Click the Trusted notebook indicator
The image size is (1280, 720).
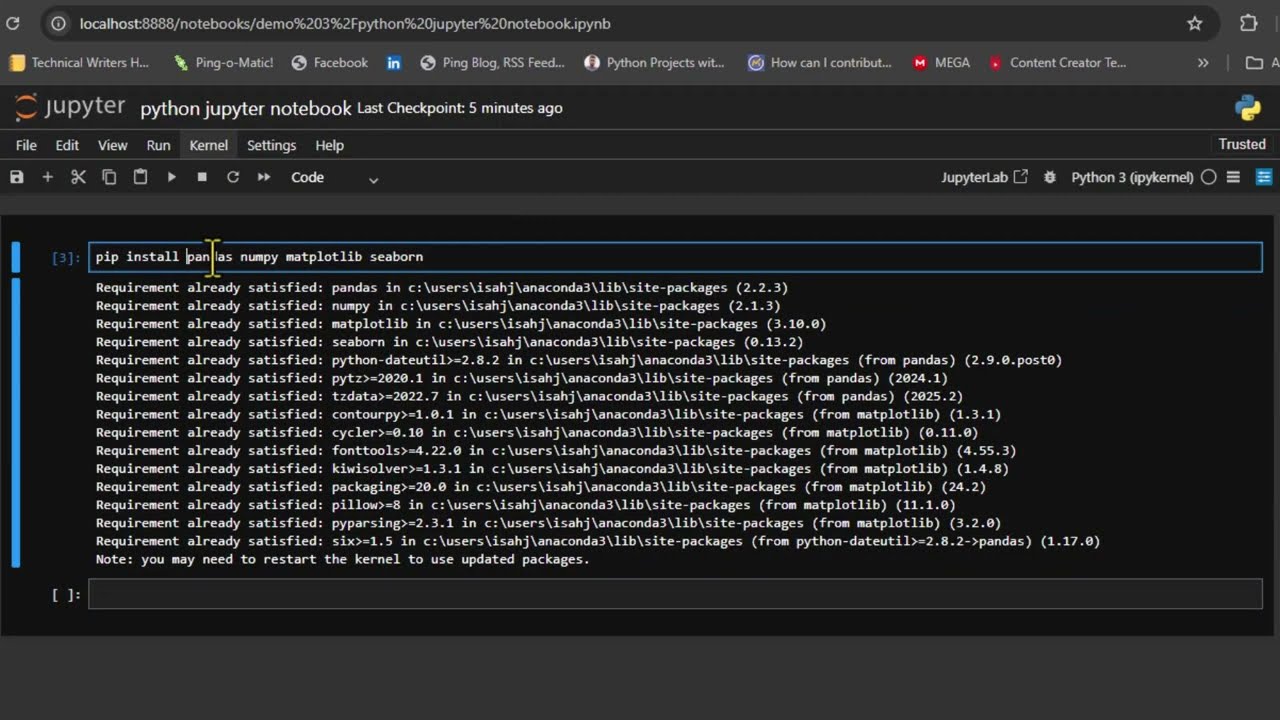pos(1242,144)
